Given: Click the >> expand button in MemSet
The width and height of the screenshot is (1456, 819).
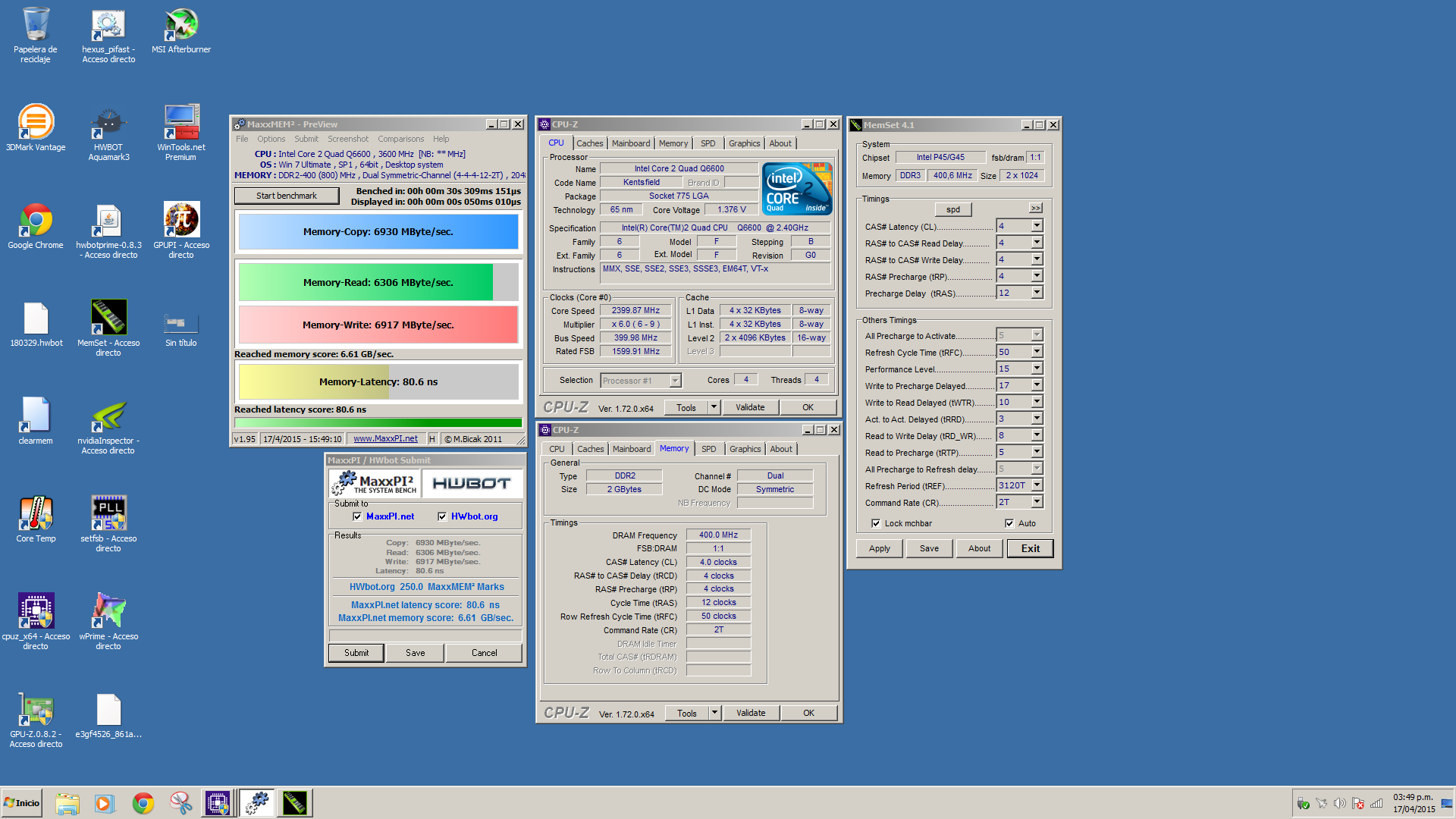Looking at the screenshot, I should pyautogui.click(x=1035, y=208).
